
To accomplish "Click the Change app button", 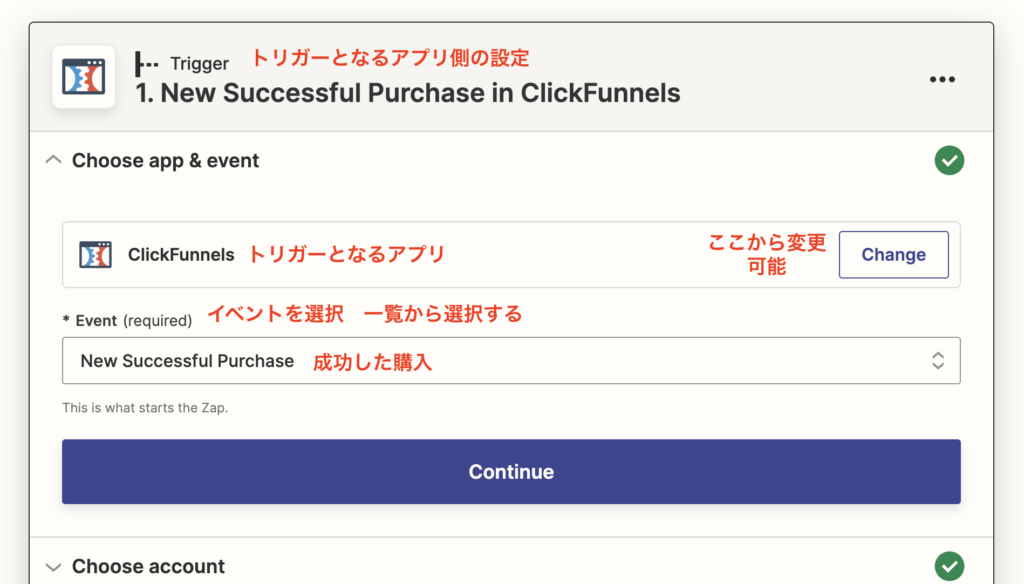I will pos(893,254).
